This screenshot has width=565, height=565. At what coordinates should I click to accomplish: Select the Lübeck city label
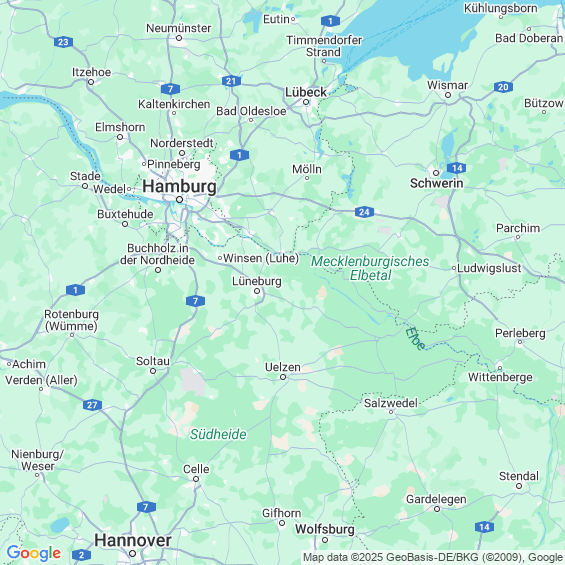coord(306,92)
